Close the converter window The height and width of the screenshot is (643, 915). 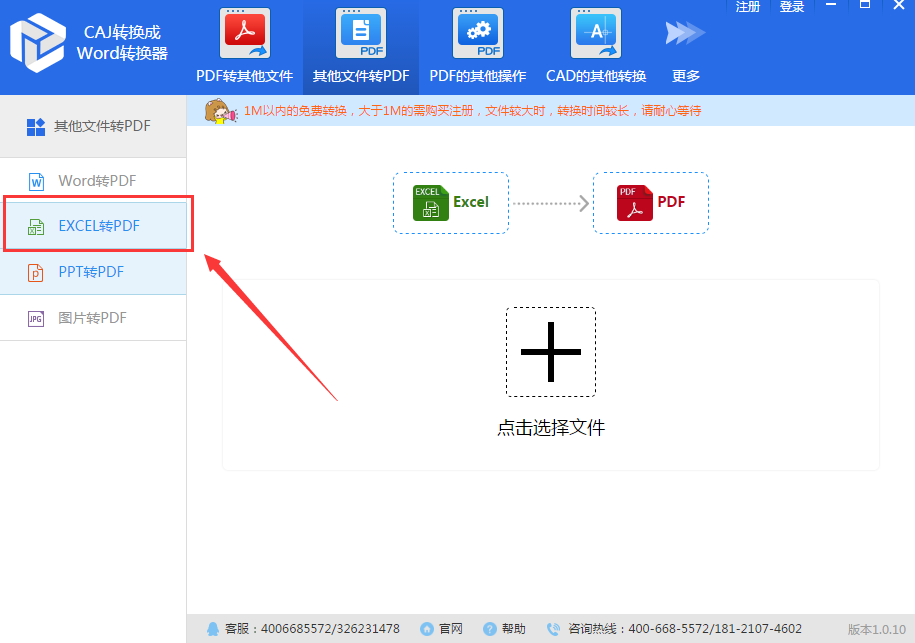[899, 5]
